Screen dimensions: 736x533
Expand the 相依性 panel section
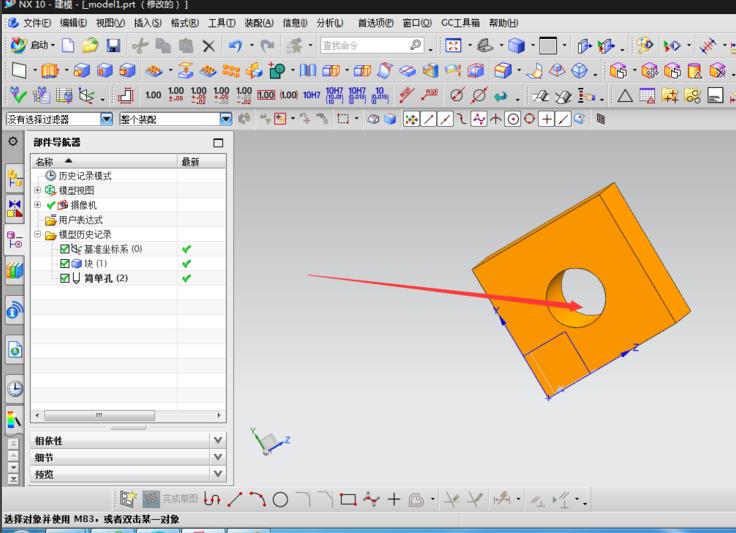point(218,440)
